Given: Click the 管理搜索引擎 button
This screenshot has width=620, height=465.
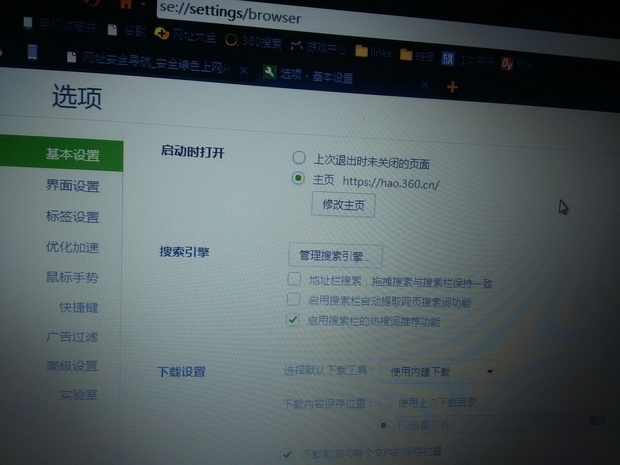Looking at the screenshot, I should click(335, 256).
